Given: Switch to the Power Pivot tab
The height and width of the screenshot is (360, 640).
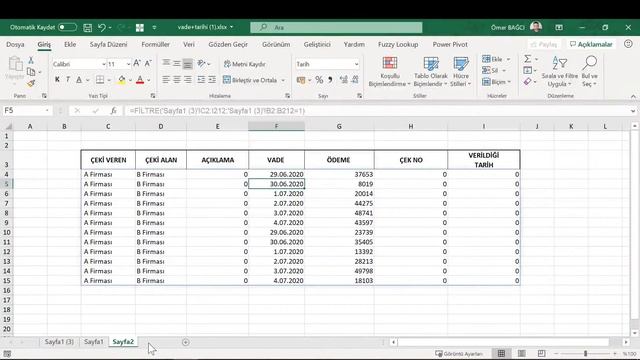Looking at the screenshot, I should pos(450,44).
